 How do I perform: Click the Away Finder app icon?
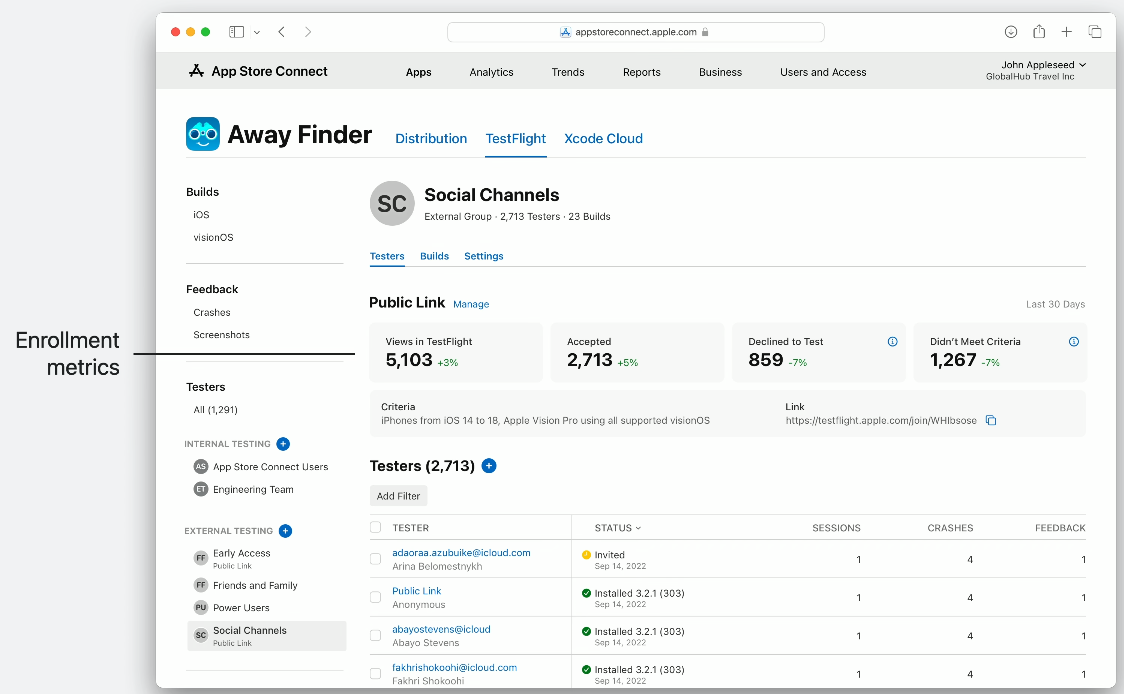pos(203,134)
